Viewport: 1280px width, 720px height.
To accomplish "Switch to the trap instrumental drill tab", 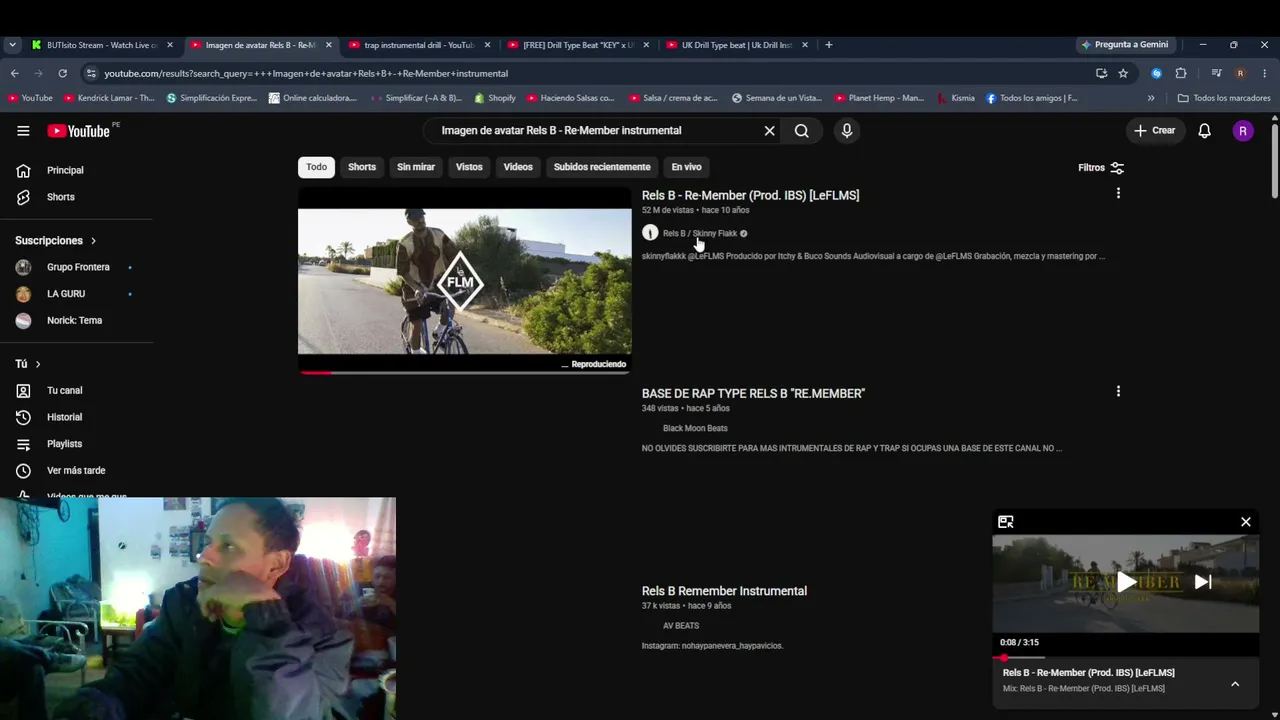I will coord(420,45).
